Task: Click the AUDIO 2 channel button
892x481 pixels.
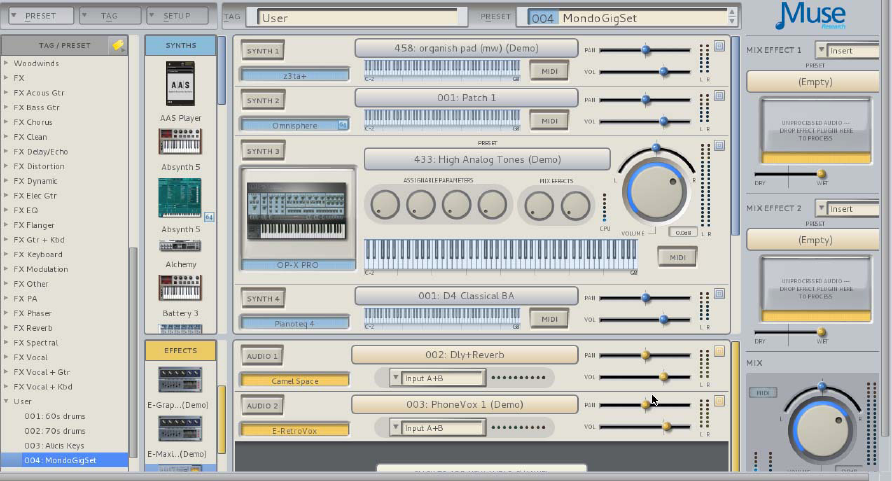Action: pos(262,405)
